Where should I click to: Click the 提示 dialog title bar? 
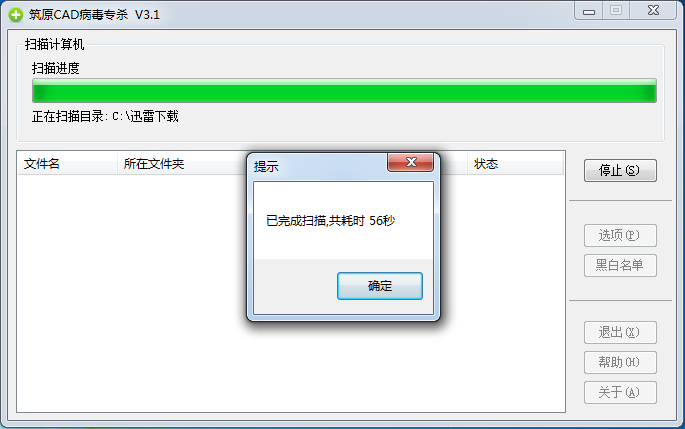pyautogui.click(x=318, y=166)
